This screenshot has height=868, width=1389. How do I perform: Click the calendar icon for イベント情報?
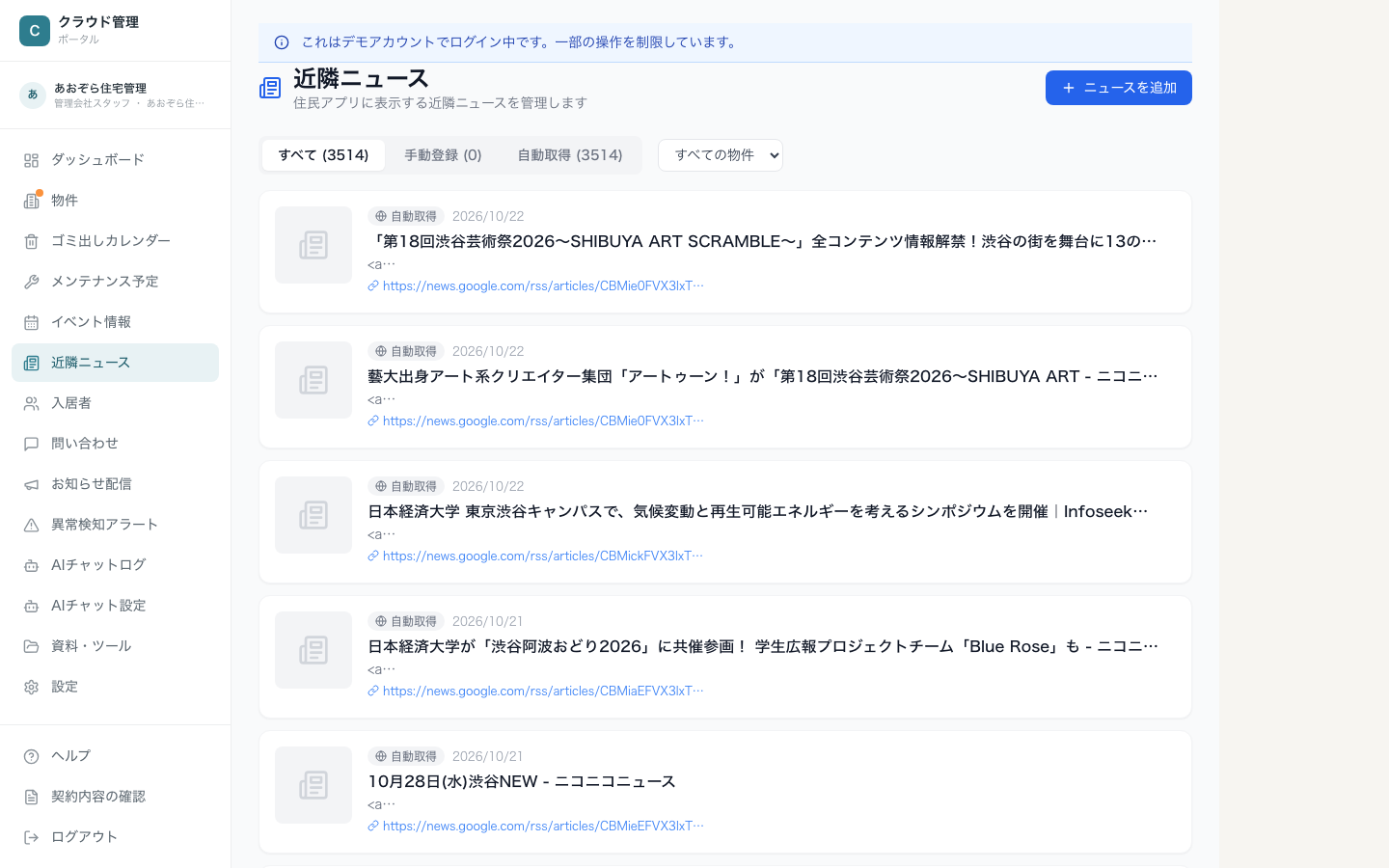(x=31, y=322)
